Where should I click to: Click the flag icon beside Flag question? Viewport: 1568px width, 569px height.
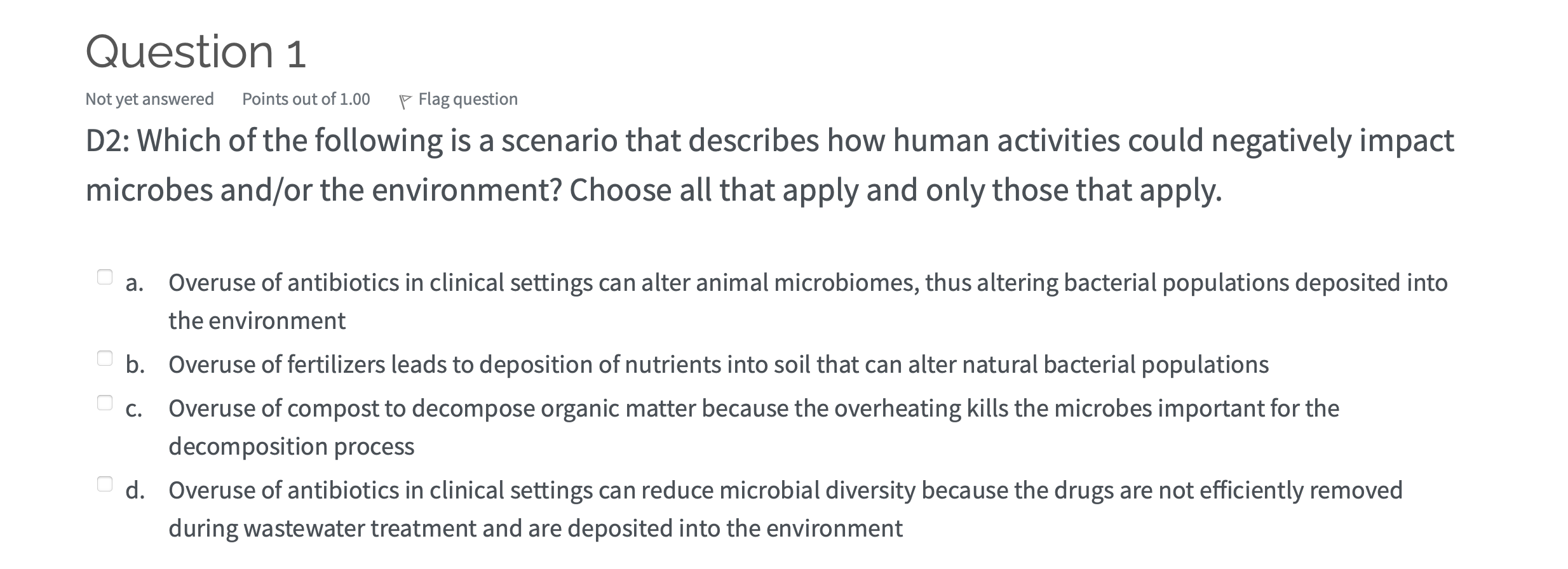(x=405, y=101)
